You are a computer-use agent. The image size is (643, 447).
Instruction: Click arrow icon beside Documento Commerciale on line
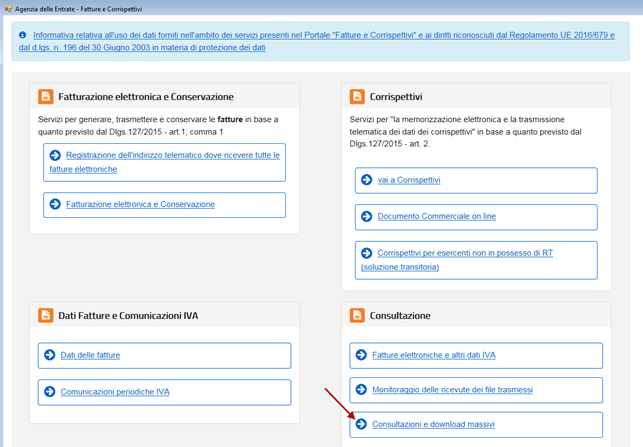coord(366,216)
